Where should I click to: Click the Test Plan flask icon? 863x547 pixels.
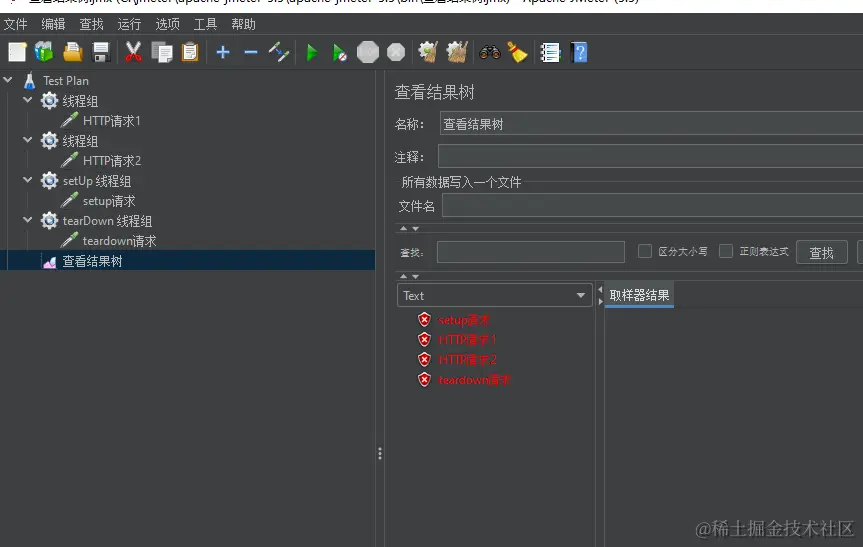(30, 80)
